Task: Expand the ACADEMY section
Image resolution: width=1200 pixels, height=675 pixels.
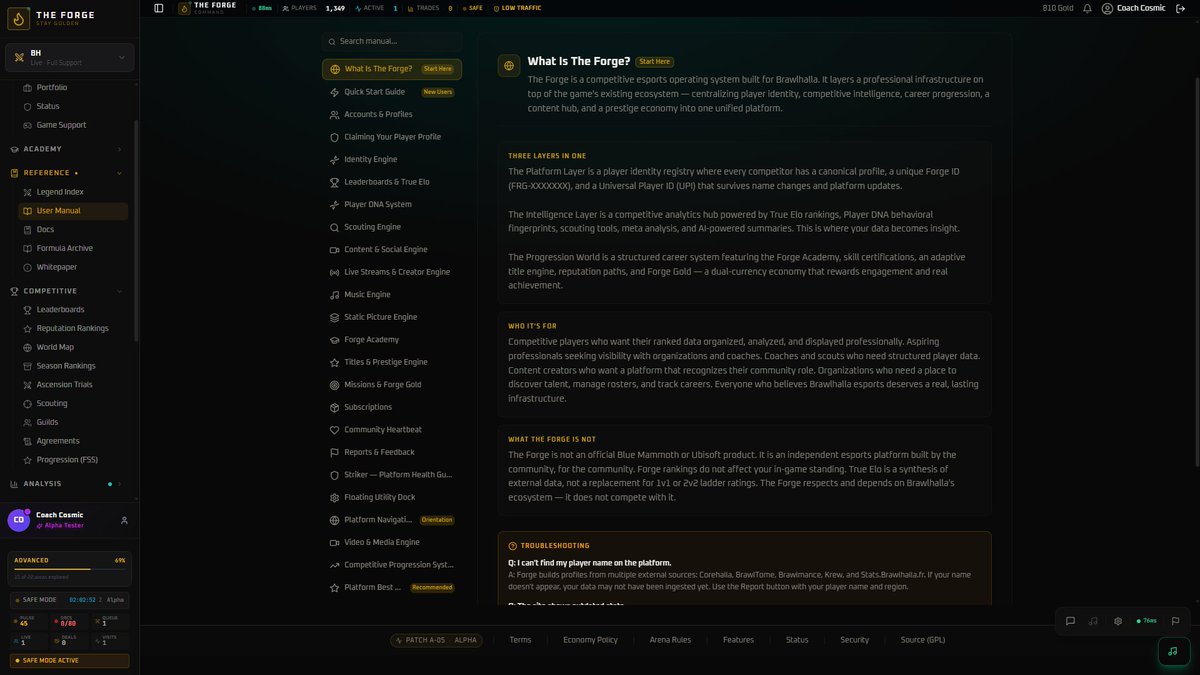Action: tap(69, 149)
